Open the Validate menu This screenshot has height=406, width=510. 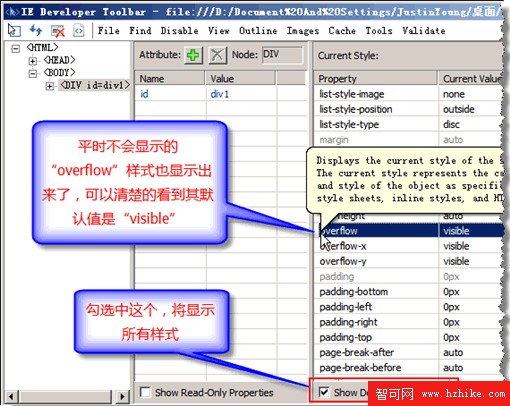[x=424, y=31]
